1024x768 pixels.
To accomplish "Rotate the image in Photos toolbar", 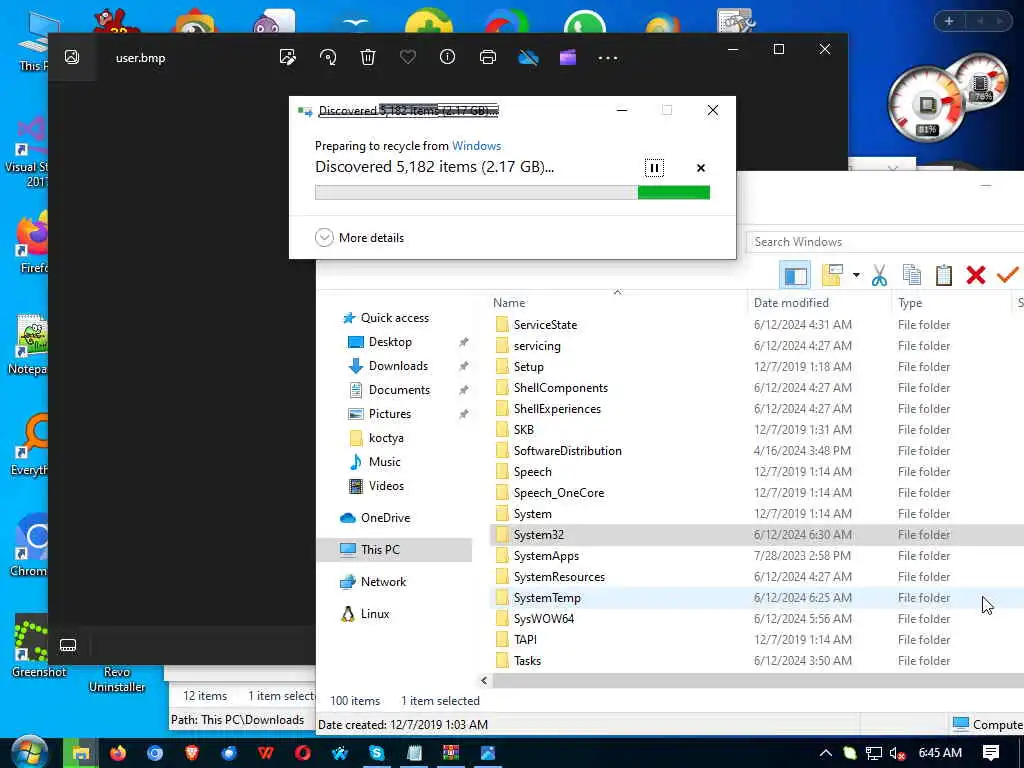I will pyautogui.click(x=328, y=57).
